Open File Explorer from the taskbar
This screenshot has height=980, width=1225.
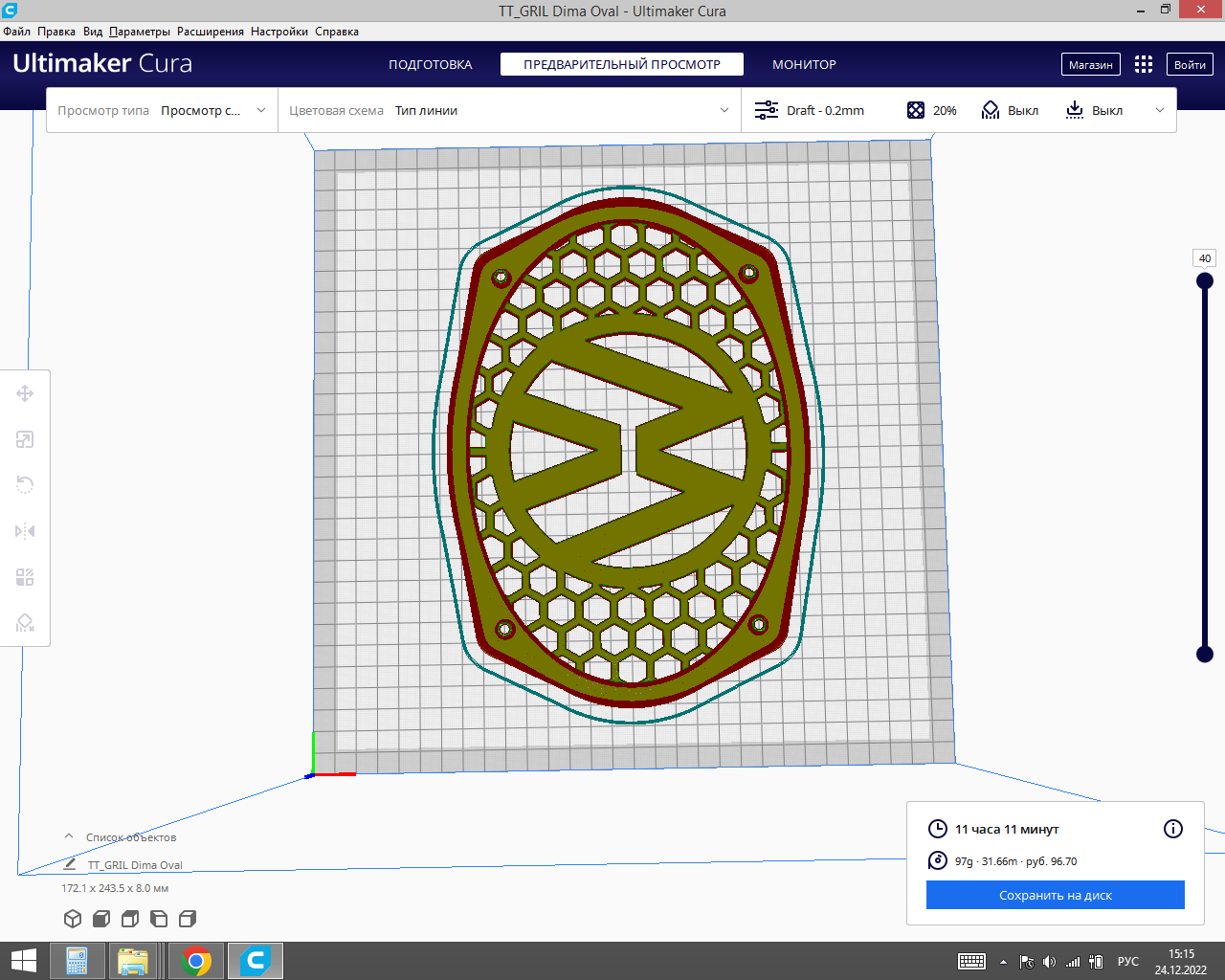(133, 961)
